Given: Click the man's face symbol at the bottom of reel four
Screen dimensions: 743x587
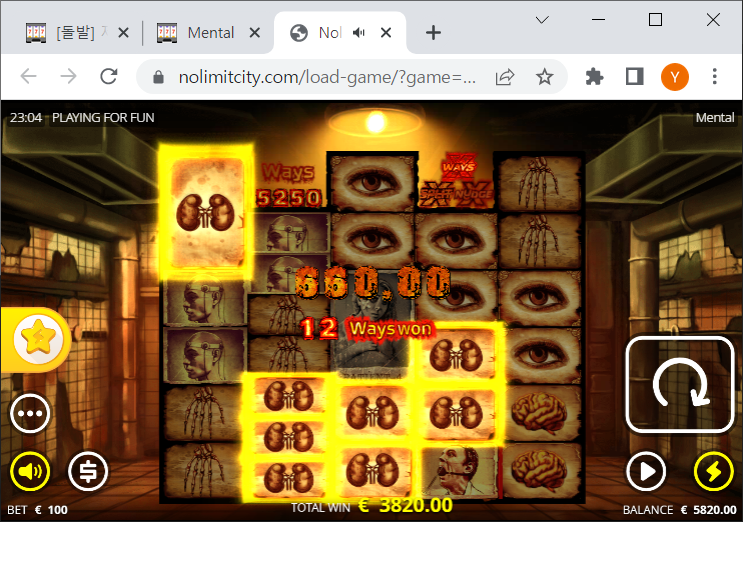Looking at the screenshot, I should (459, 471).
